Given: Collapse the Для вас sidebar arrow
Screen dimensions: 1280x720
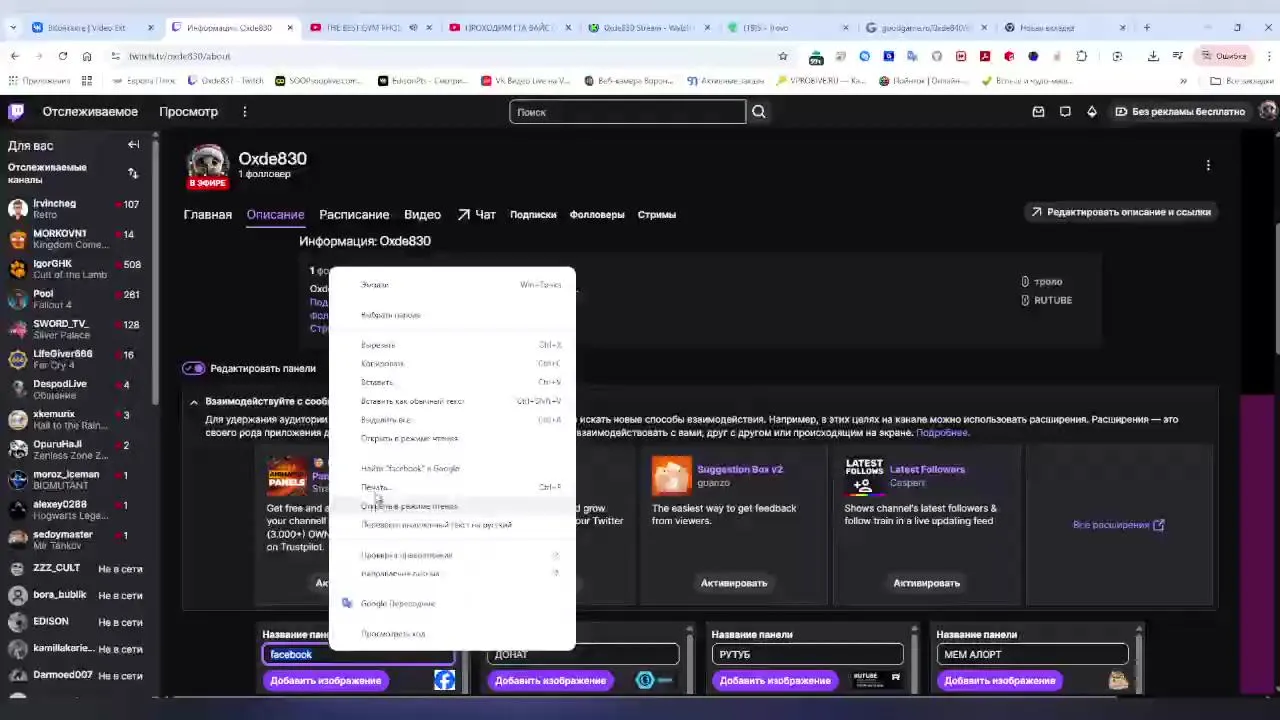Looking at the screenshot, I should tap(133, 145).
